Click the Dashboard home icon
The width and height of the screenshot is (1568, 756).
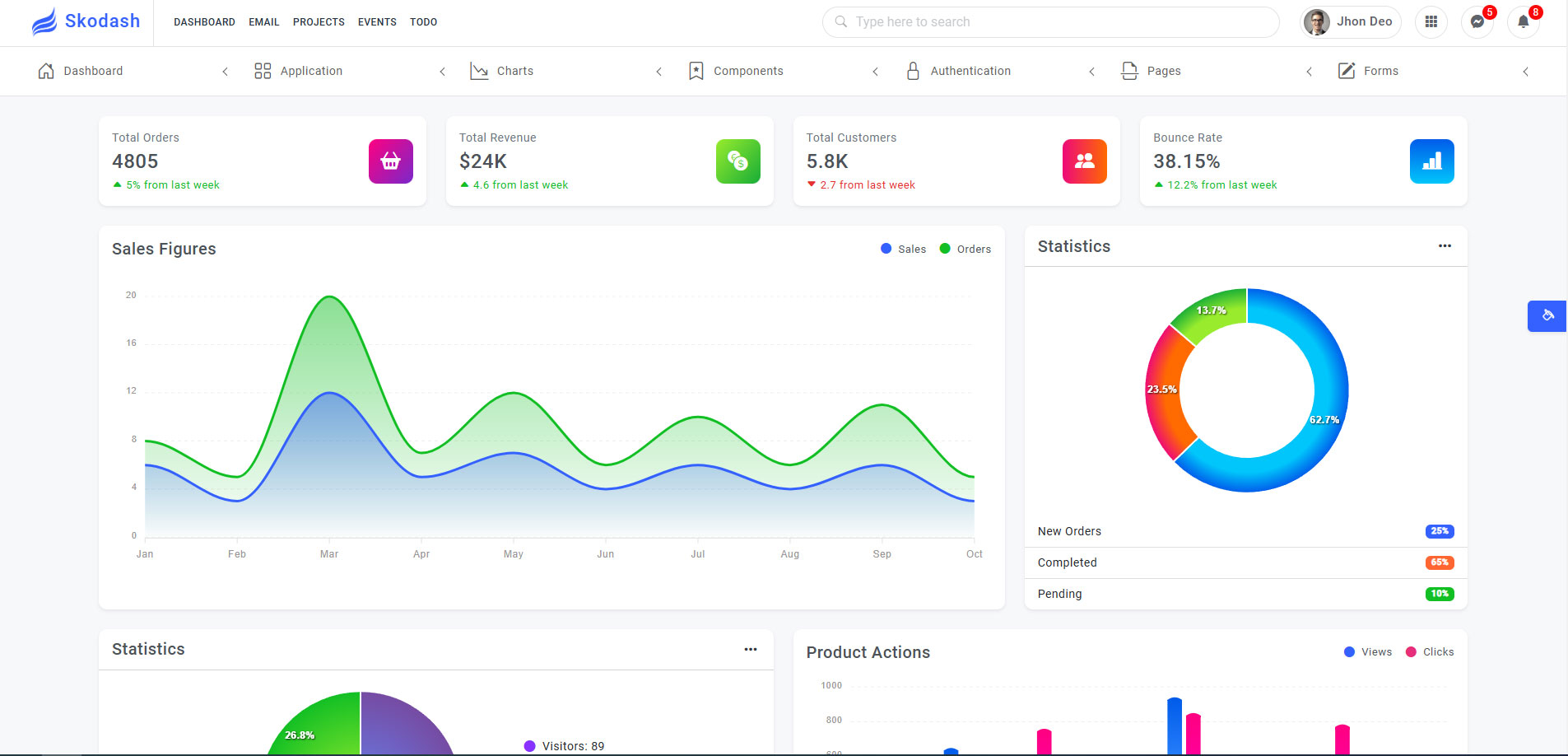[x=46, y=71]
